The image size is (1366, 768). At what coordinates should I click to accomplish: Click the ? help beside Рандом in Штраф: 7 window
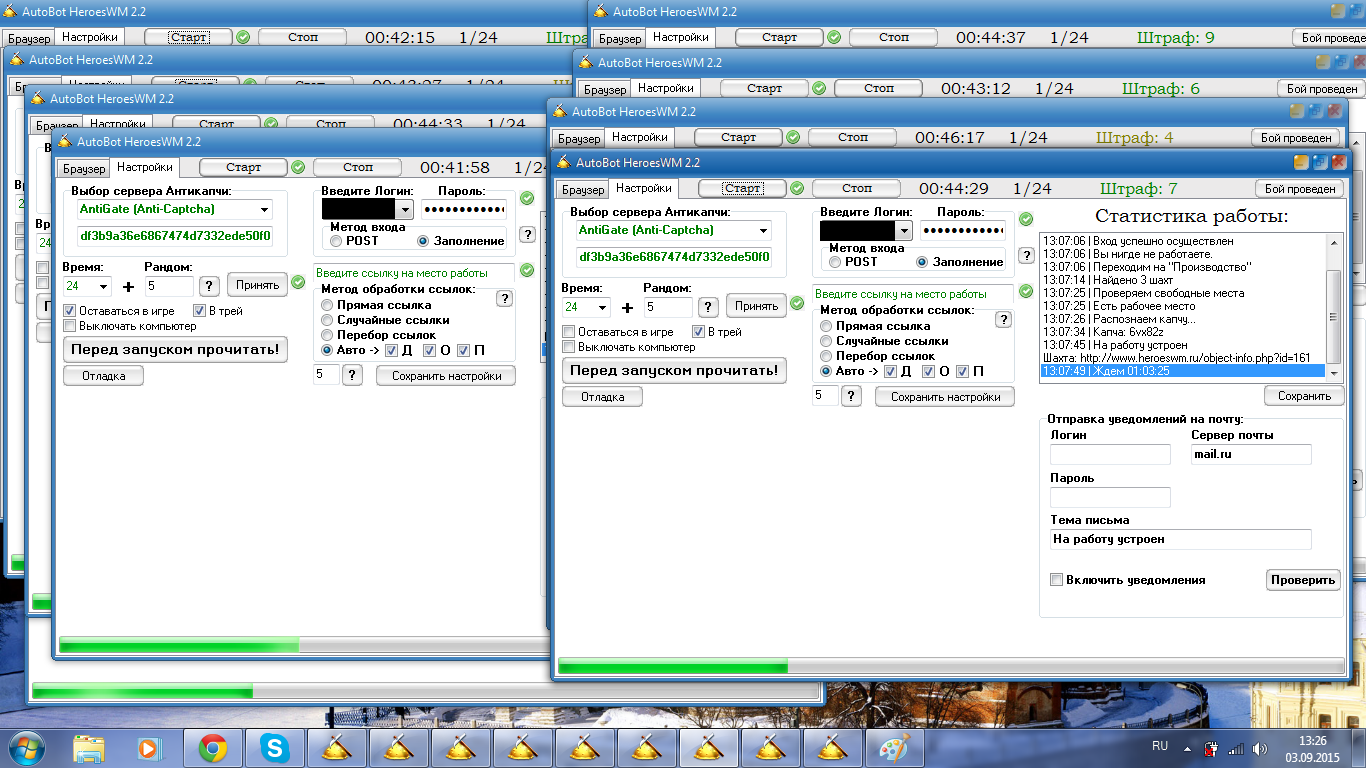[708, 307]
